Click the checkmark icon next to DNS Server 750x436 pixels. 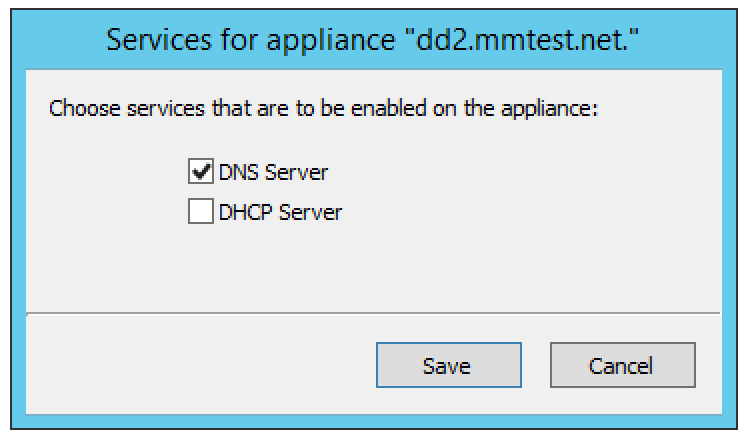pyautogui.click(x=200, y=171)
